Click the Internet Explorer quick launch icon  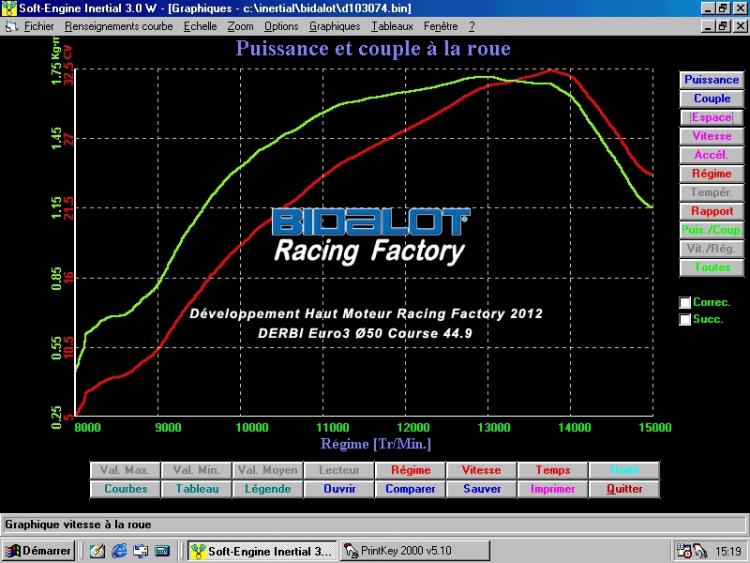click(119, 550)
